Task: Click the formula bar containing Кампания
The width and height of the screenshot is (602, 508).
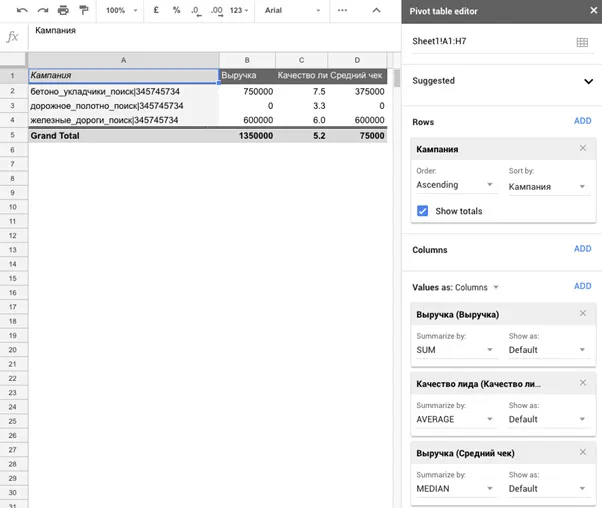Action: pyautogui.click(x=213, y=36)
